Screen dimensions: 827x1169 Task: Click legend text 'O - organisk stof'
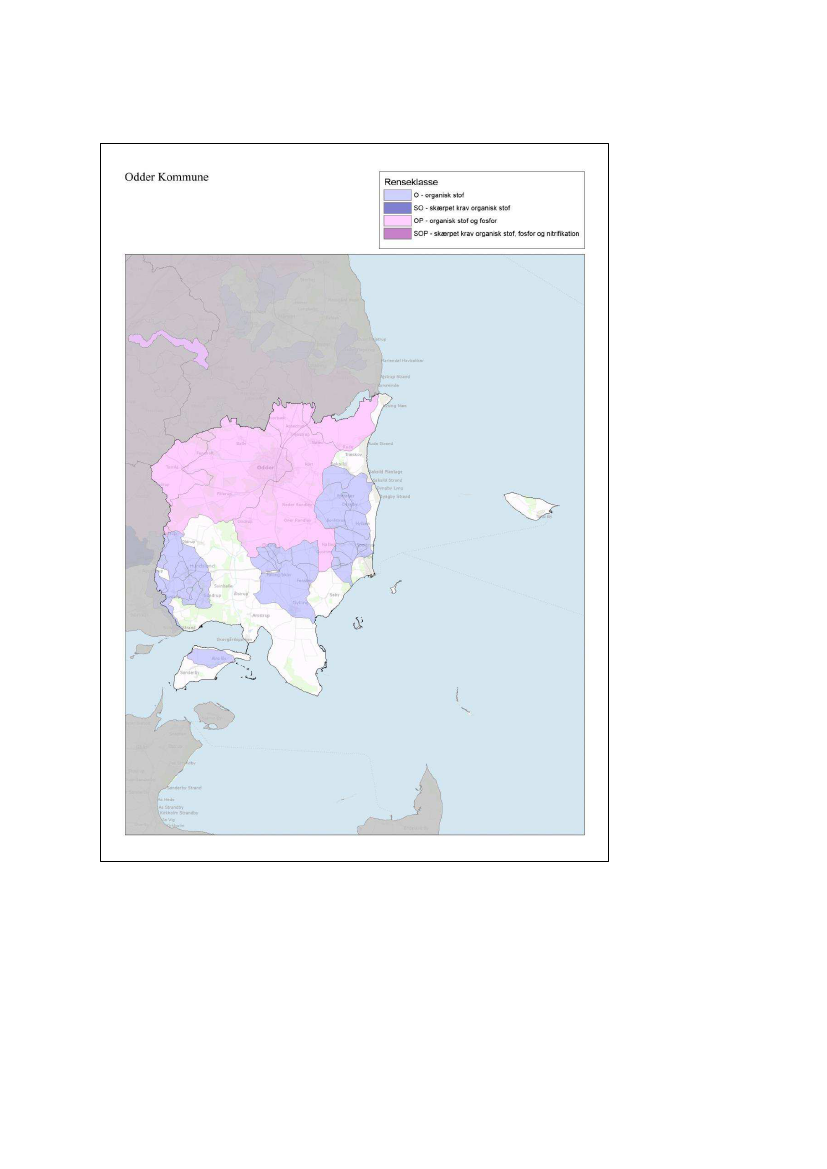438,195
